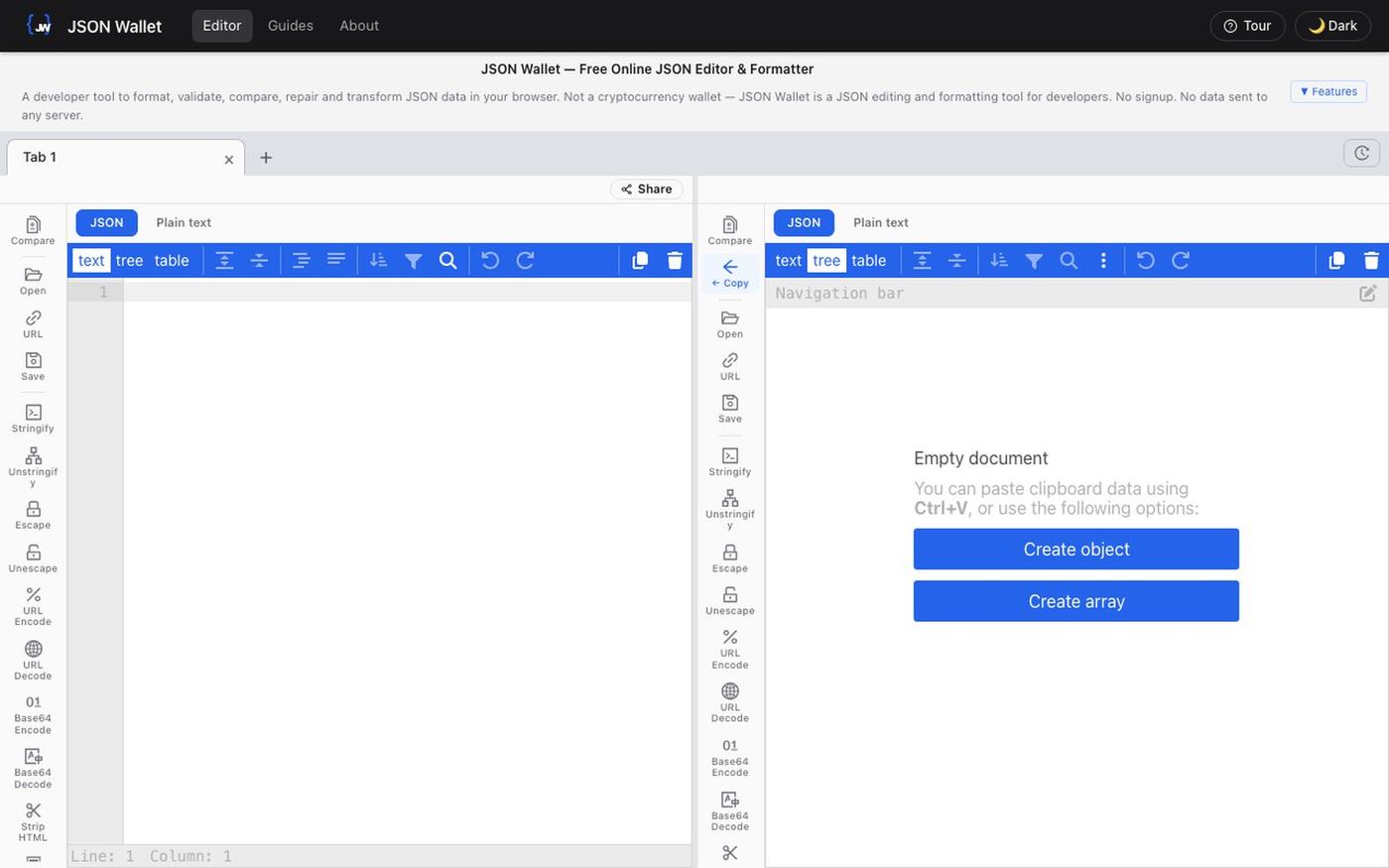Click search magnifier in right editor toolbar
This screenshot has height=868, width=1389.
click(x=1069, y=260)
